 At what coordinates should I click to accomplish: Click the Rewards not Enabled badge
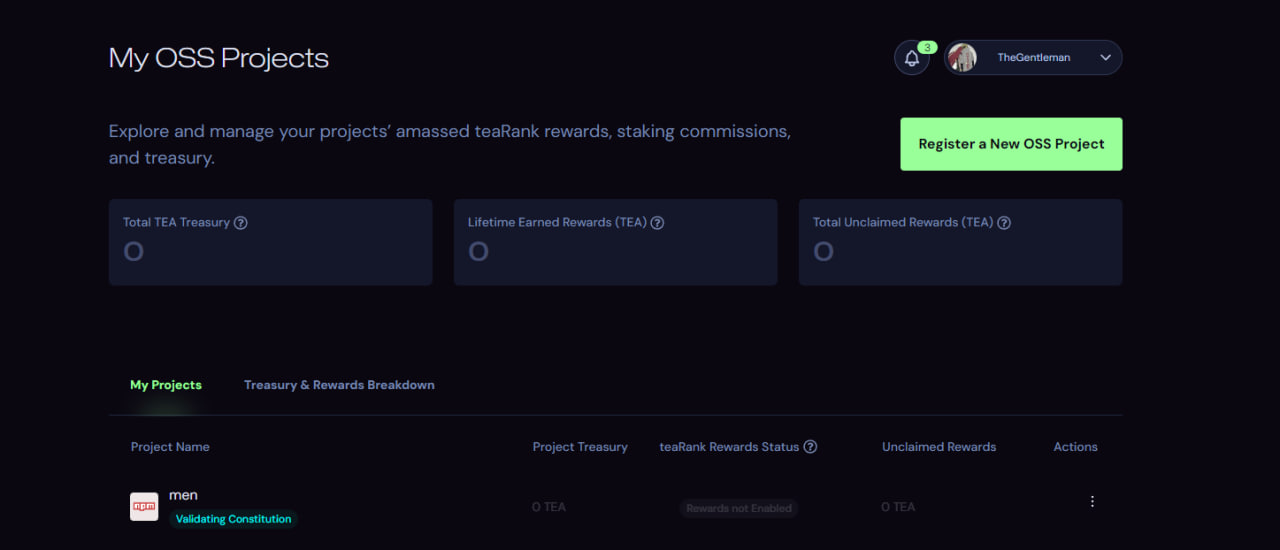[739, 508]
